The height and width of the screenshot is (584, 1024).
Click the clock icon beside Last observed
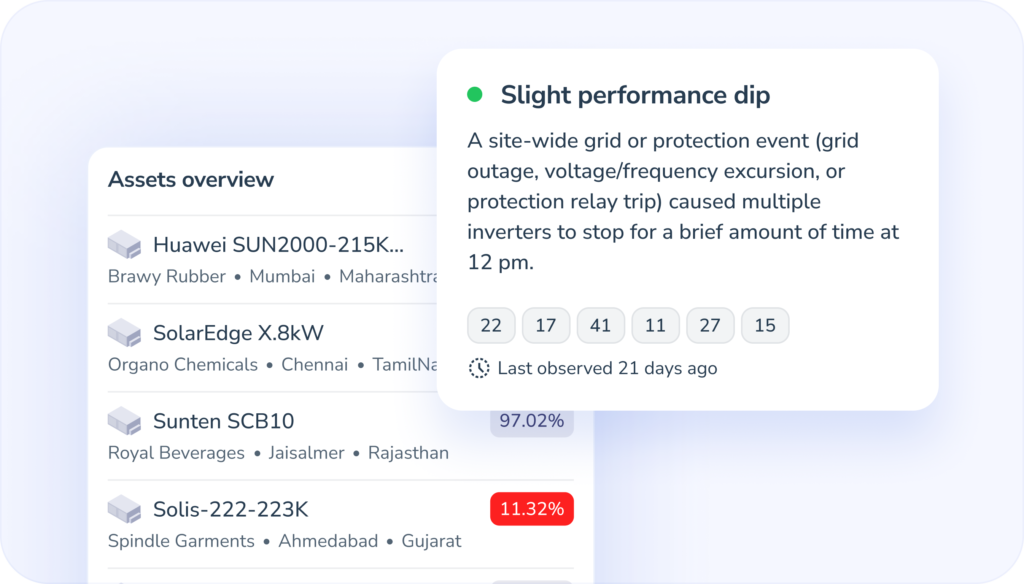click(479, 368)
